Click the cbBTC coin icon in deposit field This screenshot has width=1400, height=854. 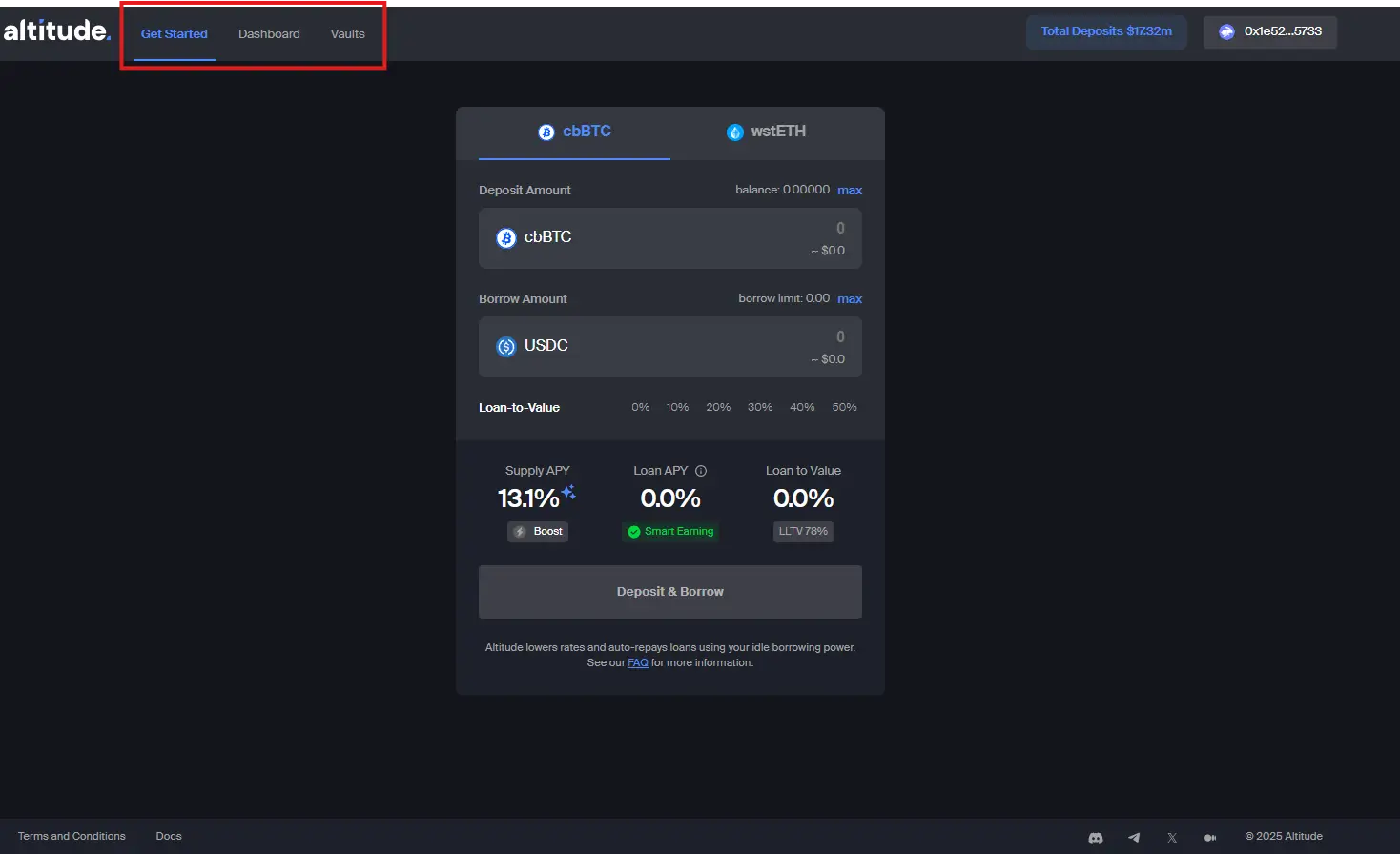506,238
